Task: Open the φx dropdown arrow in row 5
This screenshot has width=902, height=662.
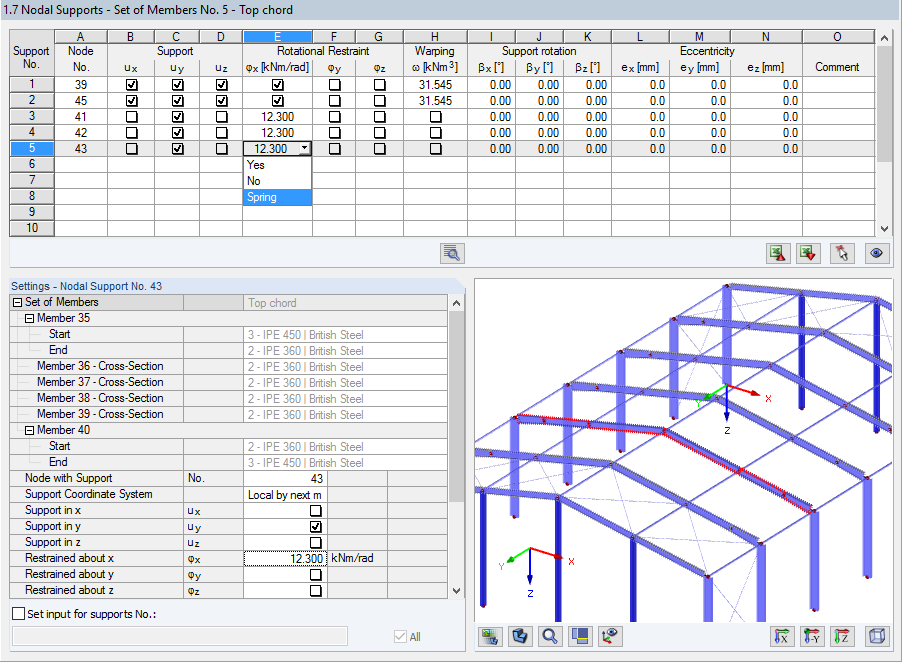Action: point(304,149)
